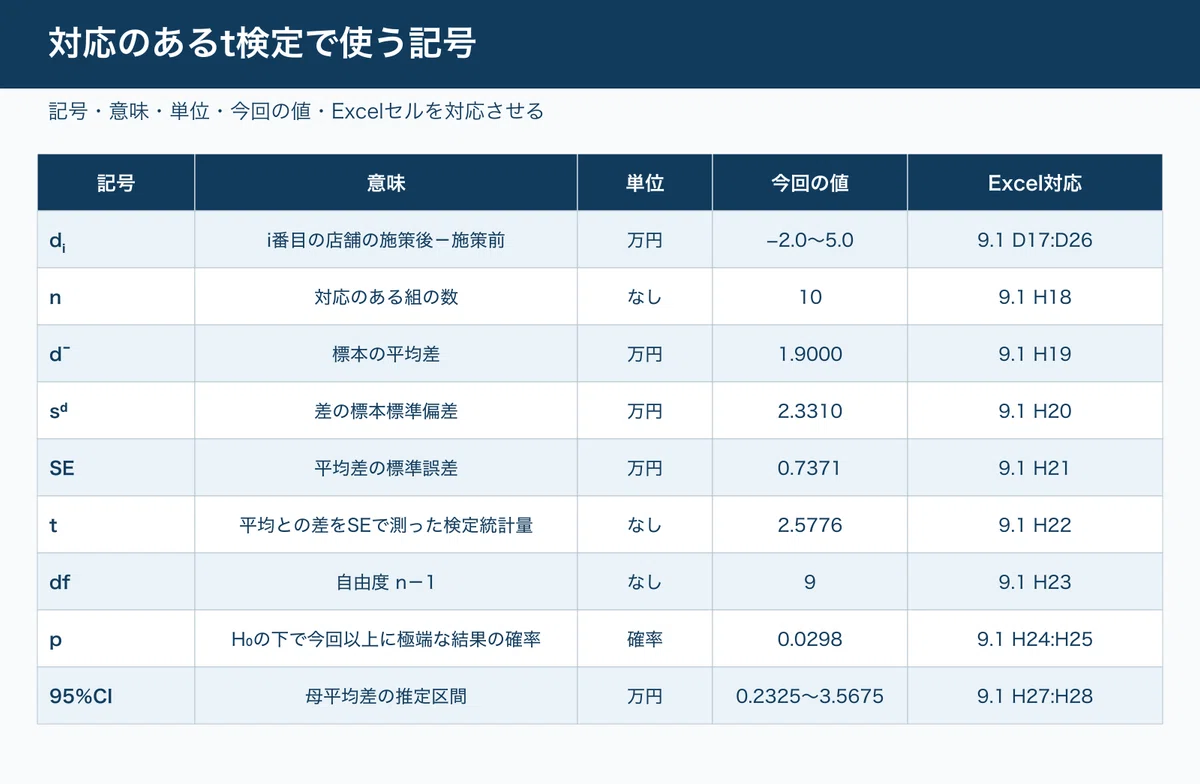The height and width of the screenshot is (784, 1200).
Task: Click the cell reading 9.1 D17:D26
Action: (1035, 239)
